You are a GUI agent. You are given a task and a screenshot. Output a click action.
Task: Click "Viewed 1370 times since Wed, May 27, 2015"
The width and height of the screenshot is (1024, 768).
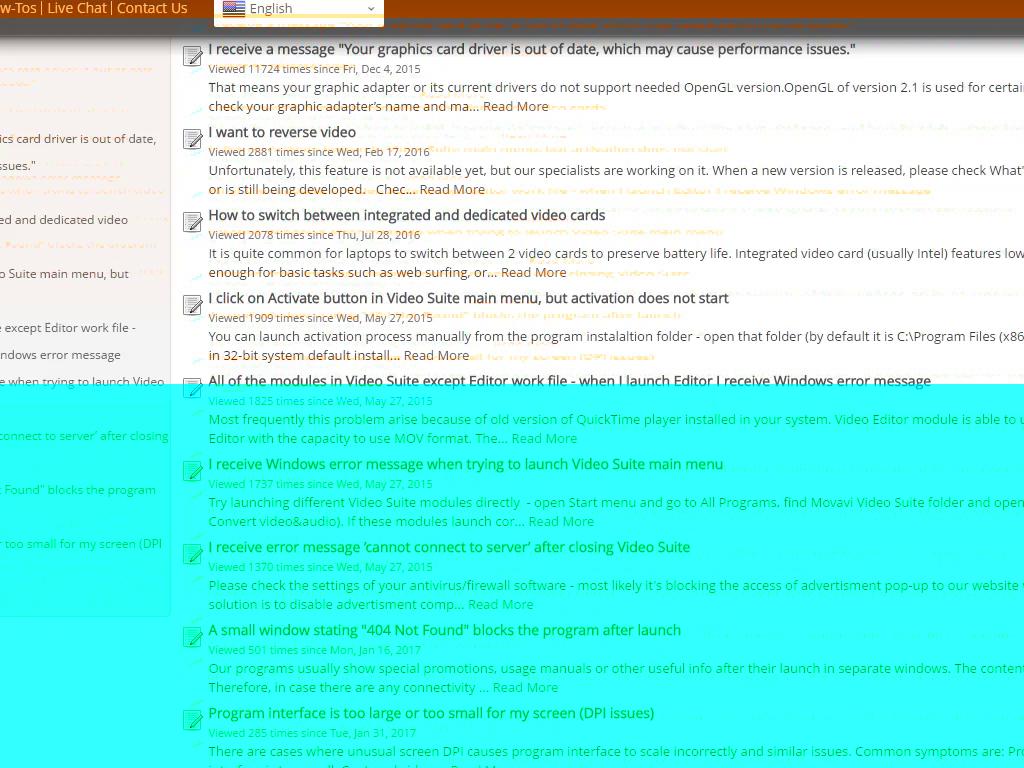point(320,566)
